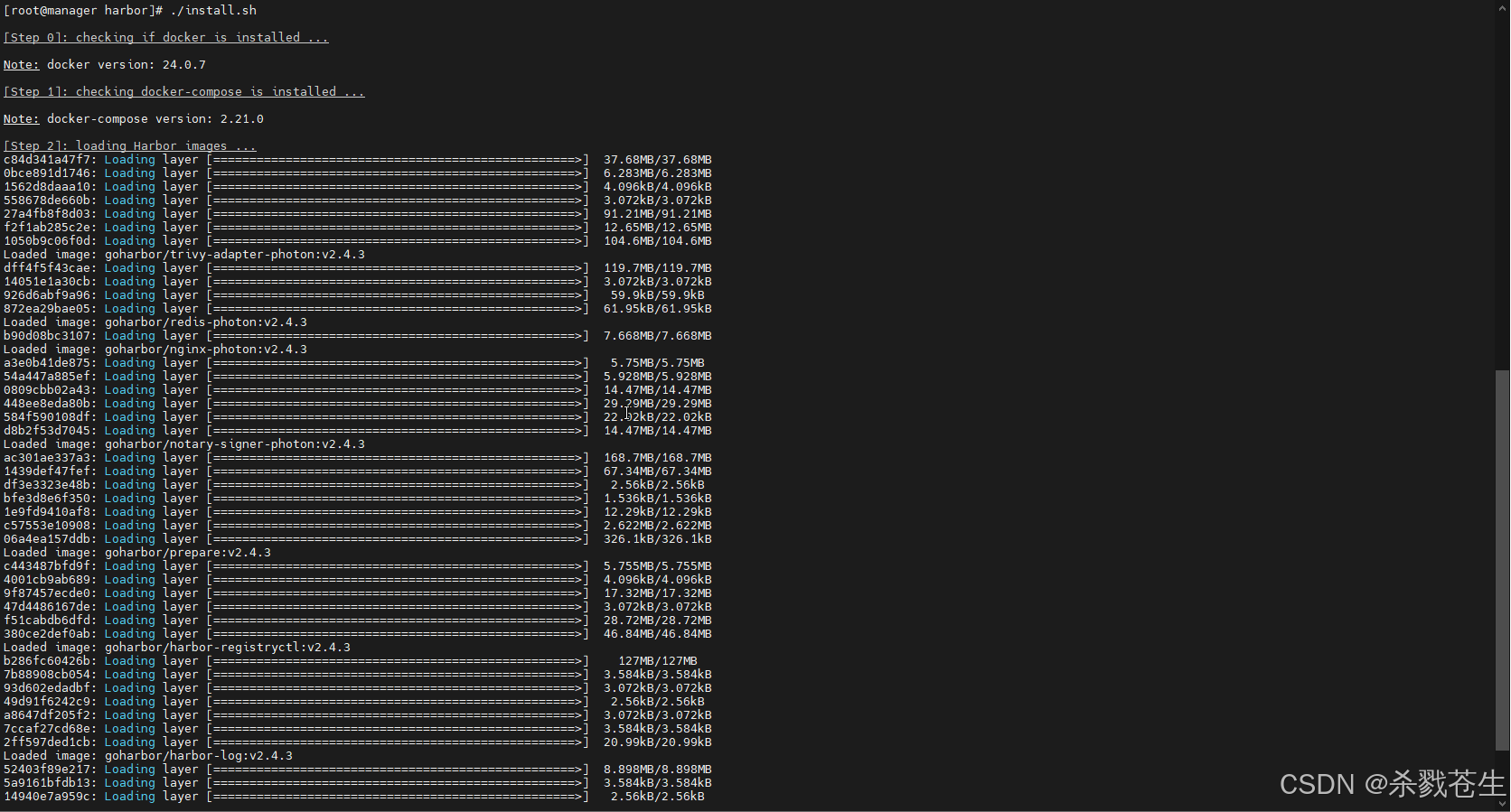
Task: Click 'goharbor/harbor-registryctl:v2.4.3' loaded image
Action: tap(228, 648)
